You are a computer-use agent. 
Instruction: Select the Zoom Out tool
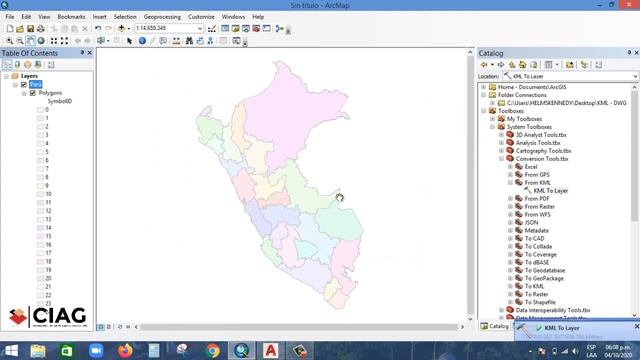click(x=20, y=41)
